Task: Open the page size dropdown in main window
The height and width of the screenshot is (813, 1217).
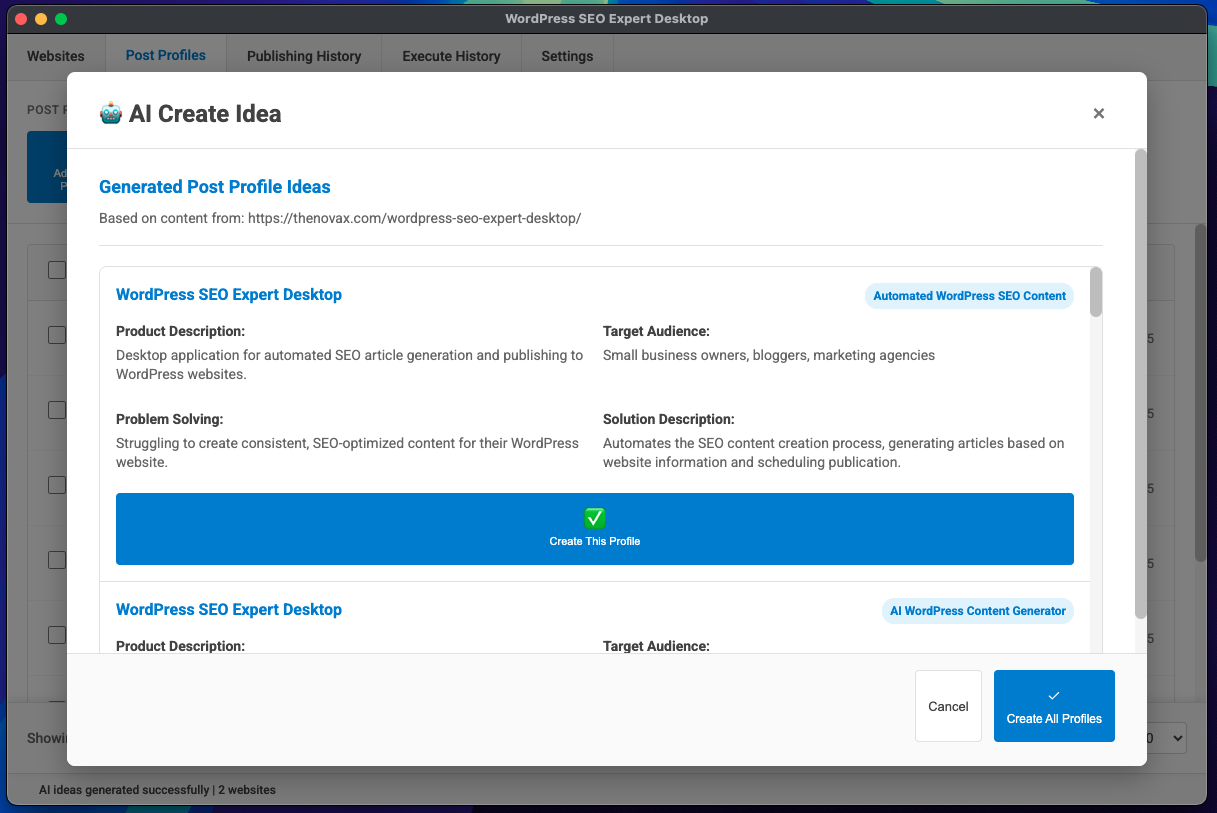Action: coord(1167,738)
